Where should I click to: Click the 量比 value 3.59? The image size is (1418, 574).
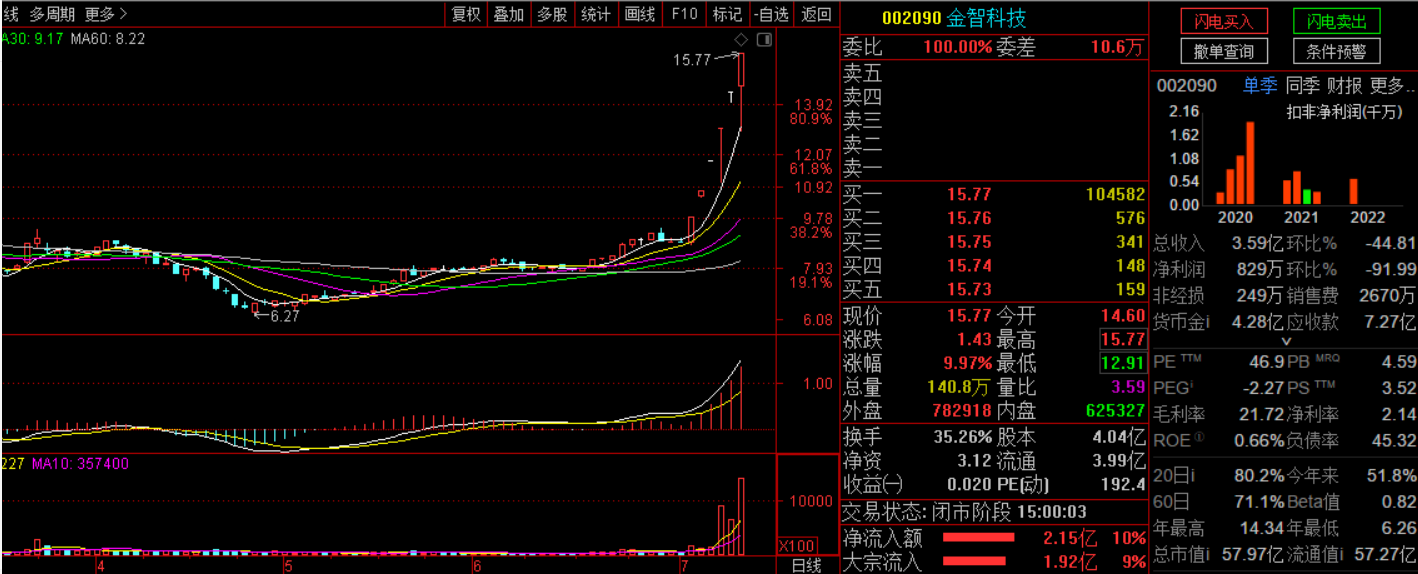pos(1128,387)
